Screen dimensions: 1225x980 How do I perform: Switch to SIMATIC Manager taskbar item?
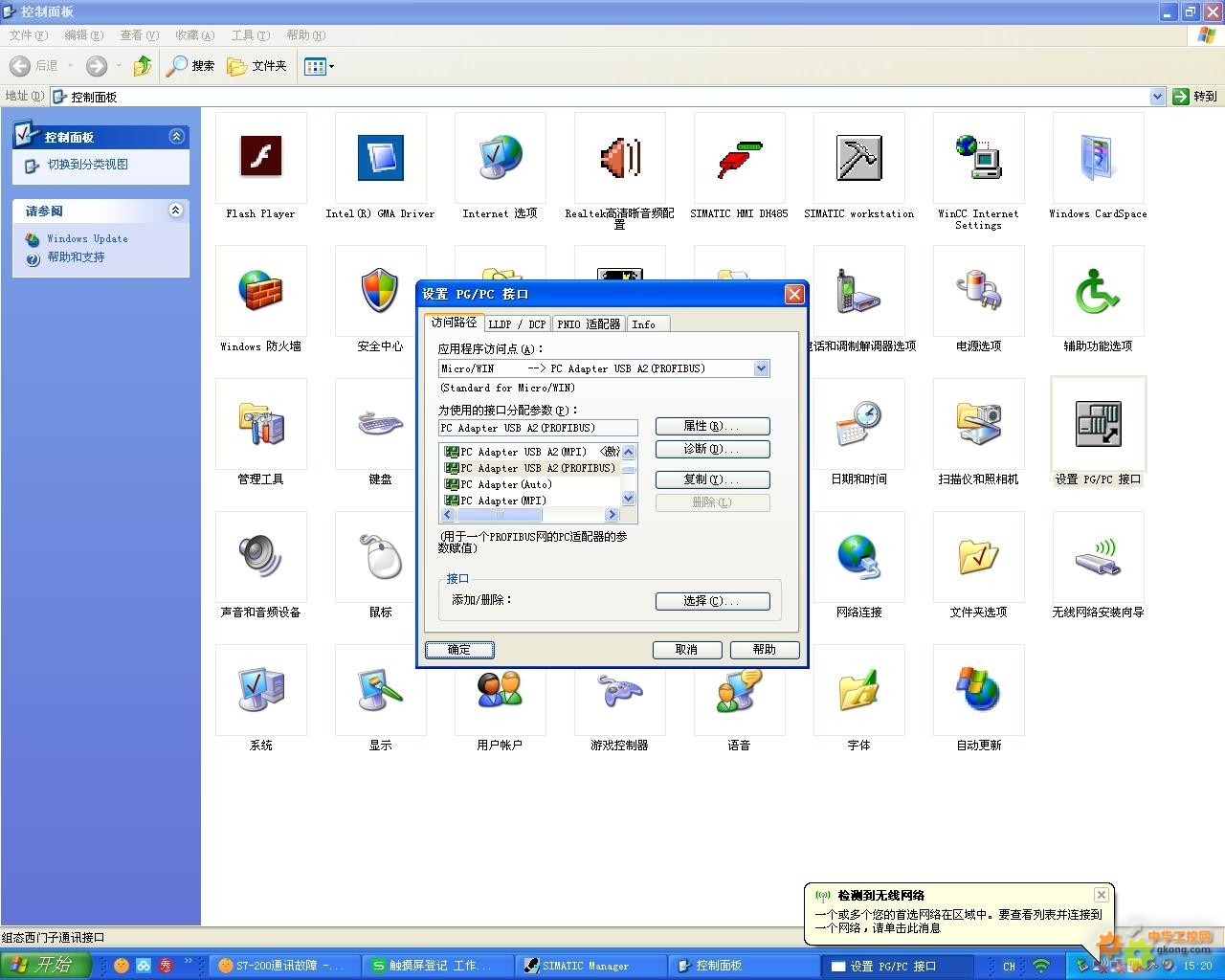click(x=589, y=966)
